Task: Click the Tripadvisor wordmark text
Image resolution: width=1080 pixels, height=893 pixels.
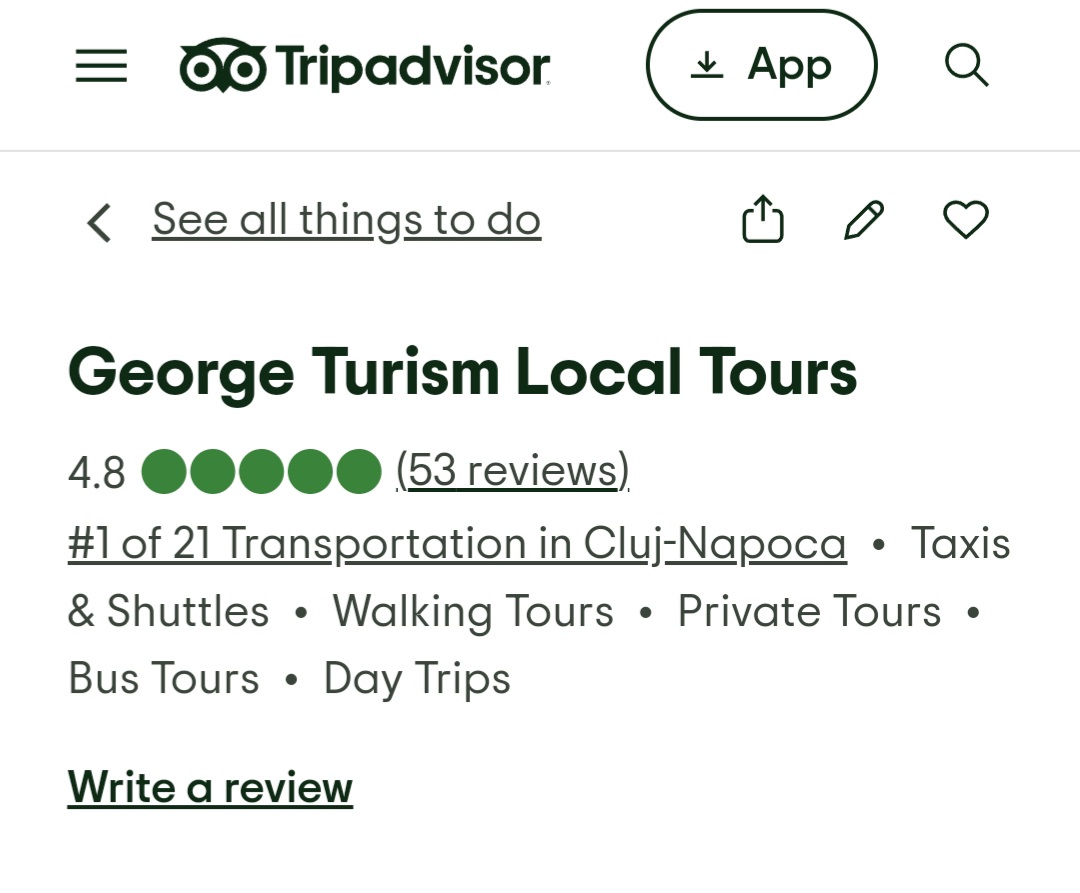Action: (412, 66)
